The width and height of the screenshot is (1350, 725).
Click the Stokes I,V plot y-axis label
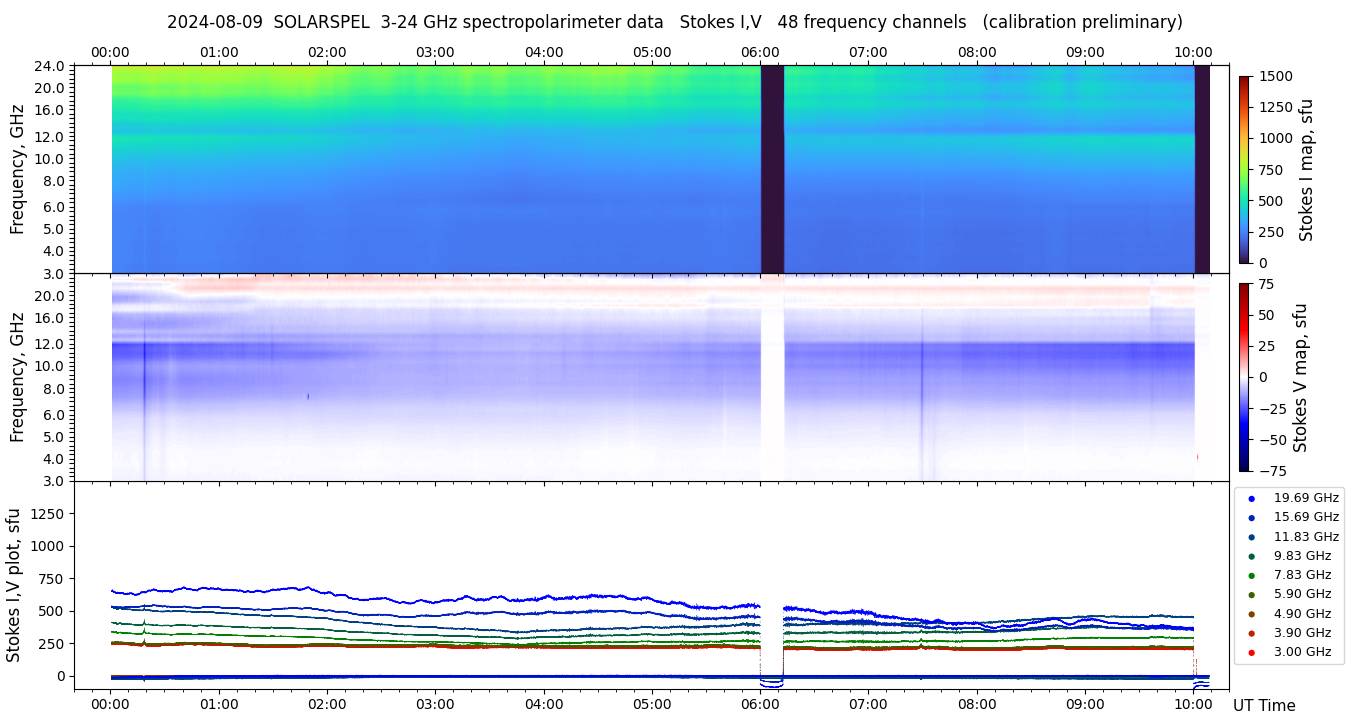(14, 585)
